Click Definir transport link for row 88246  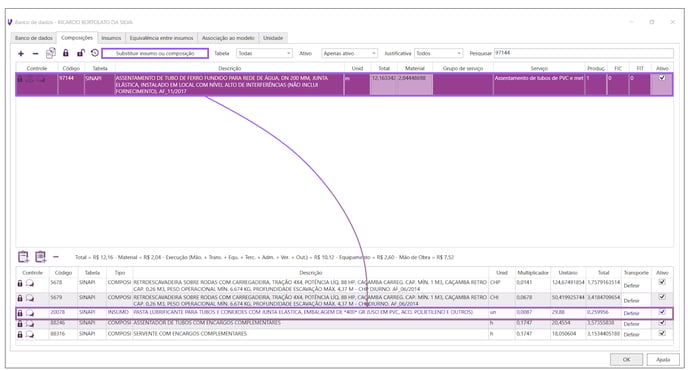(631, 324)
